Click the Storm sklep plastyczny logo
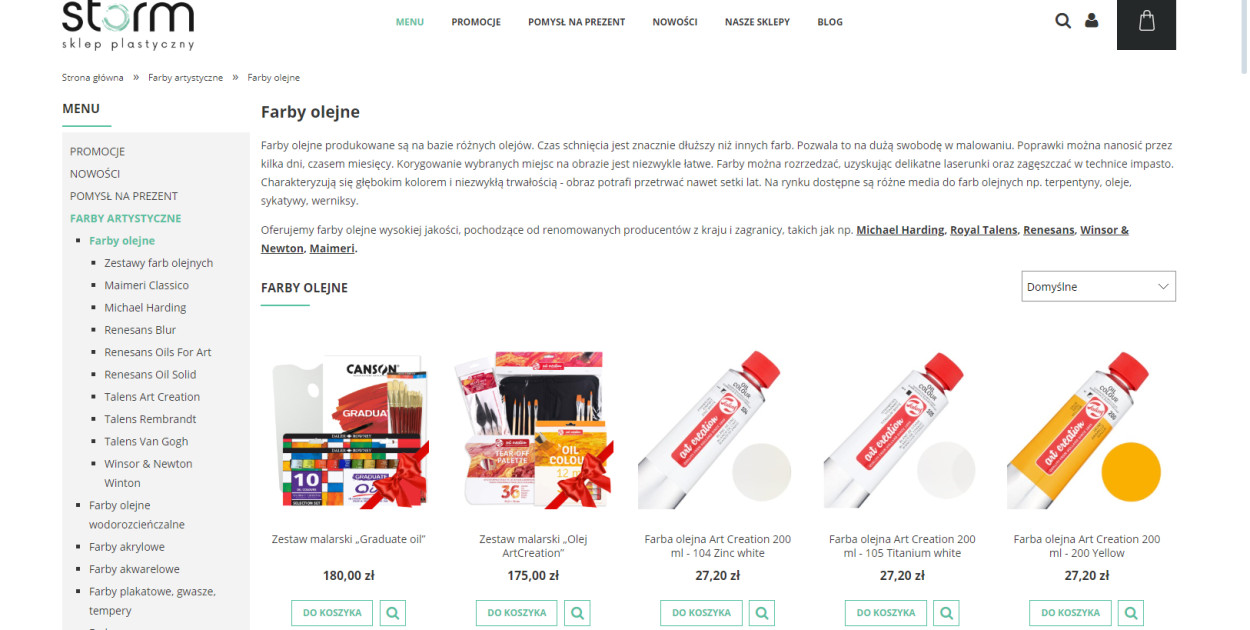The width and height of the screenshot is (1250, 630). pos(128,24)
